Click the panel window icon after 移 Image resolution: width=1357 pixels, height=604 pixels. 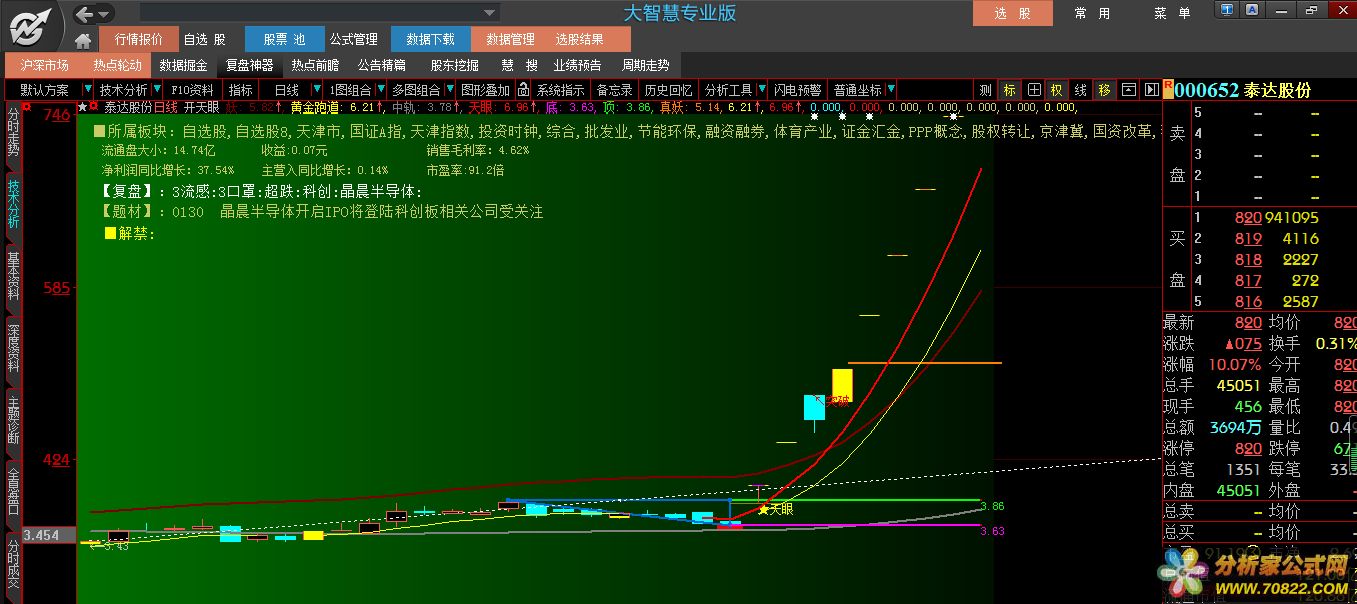1128,90
